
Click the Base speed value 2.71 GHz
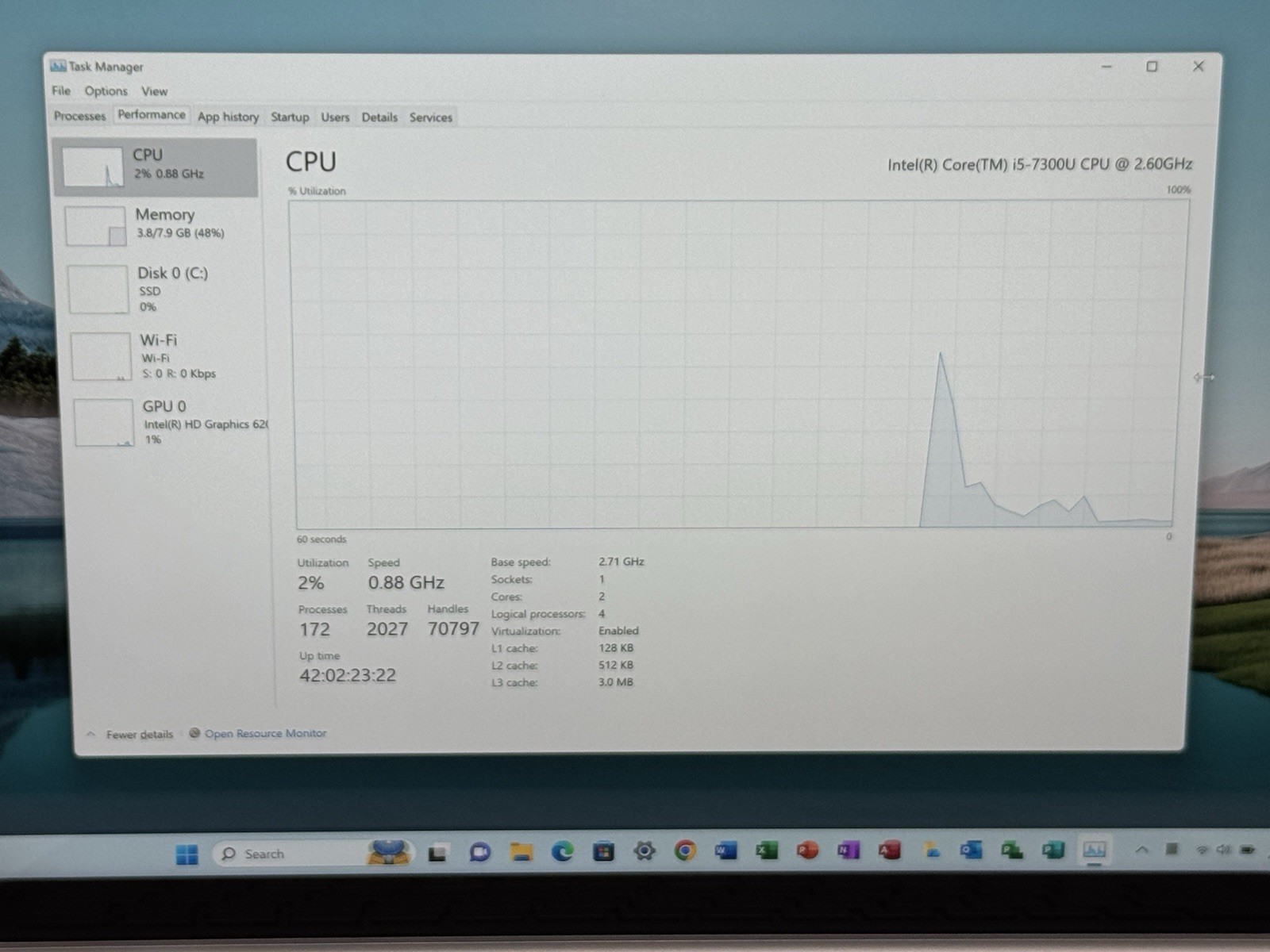[622, 562]
